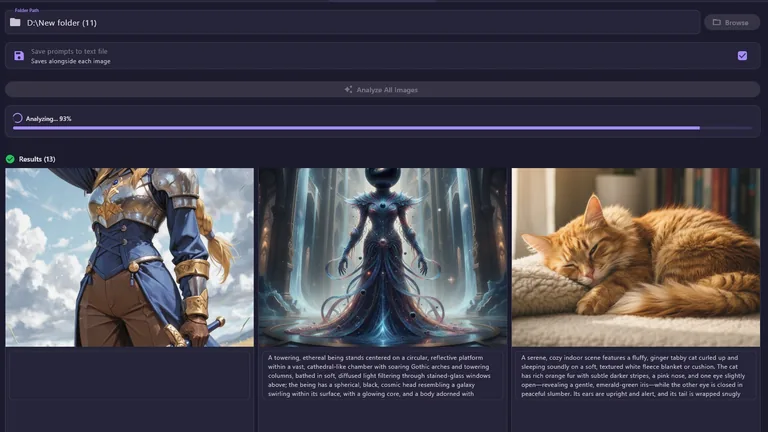This screenshot has height=432, width=768.
Task: Click the sparkle icon on Analyze All Images
Action: tap(348, 90)
